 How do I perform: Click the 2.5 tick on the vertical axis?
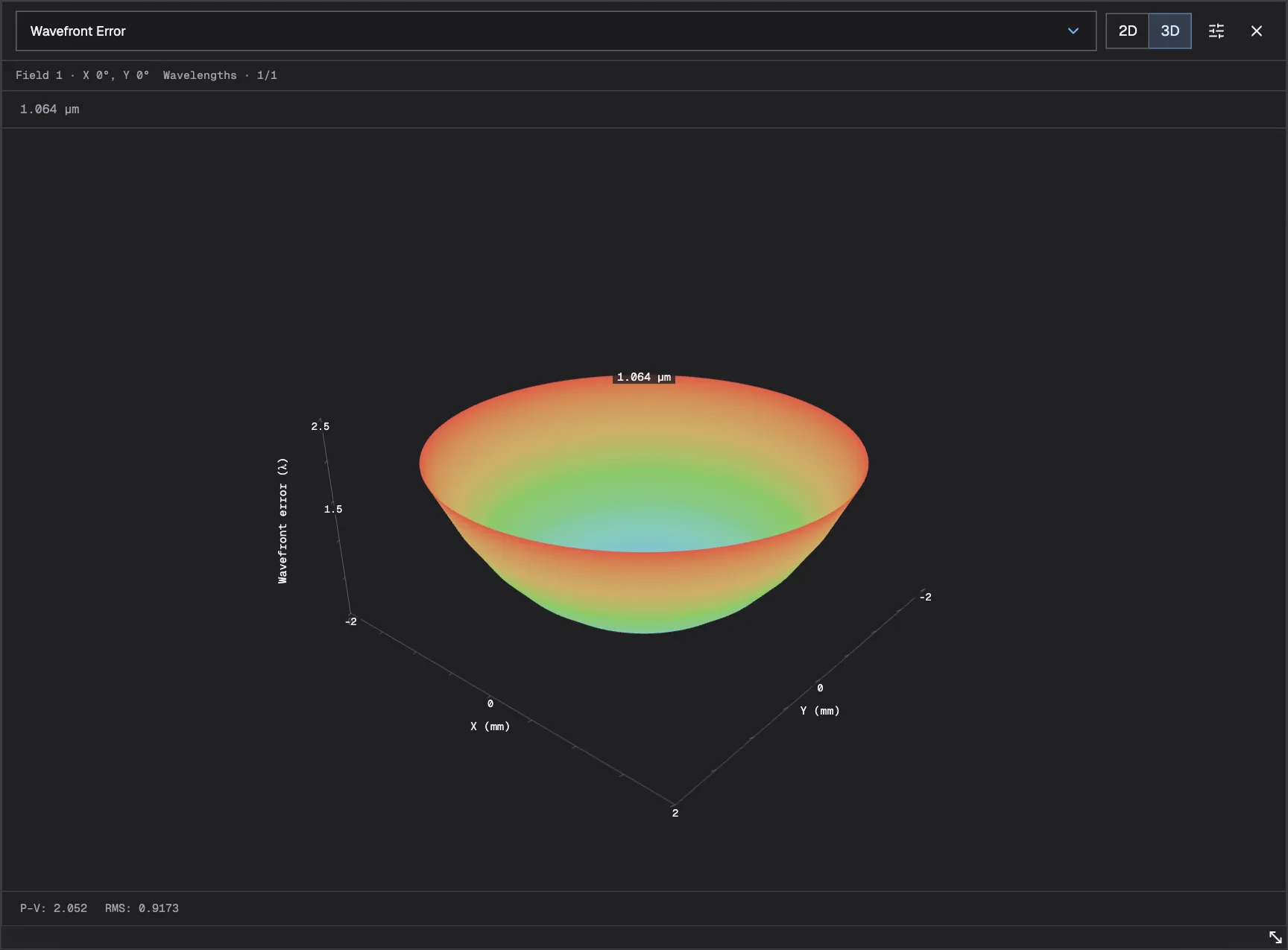321,426
